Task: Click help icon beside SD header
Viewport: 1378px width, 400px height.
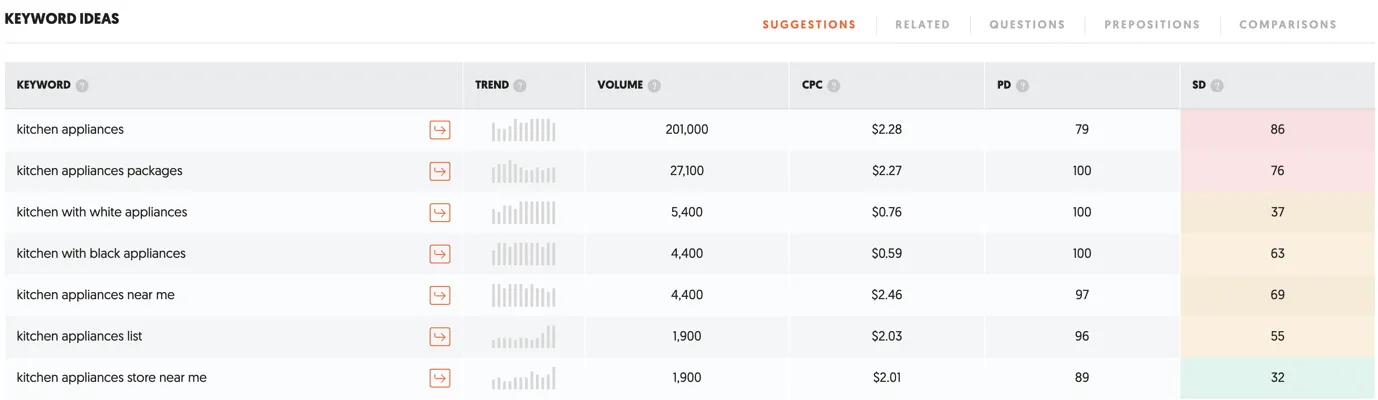Action: (x=1217, y=86)
